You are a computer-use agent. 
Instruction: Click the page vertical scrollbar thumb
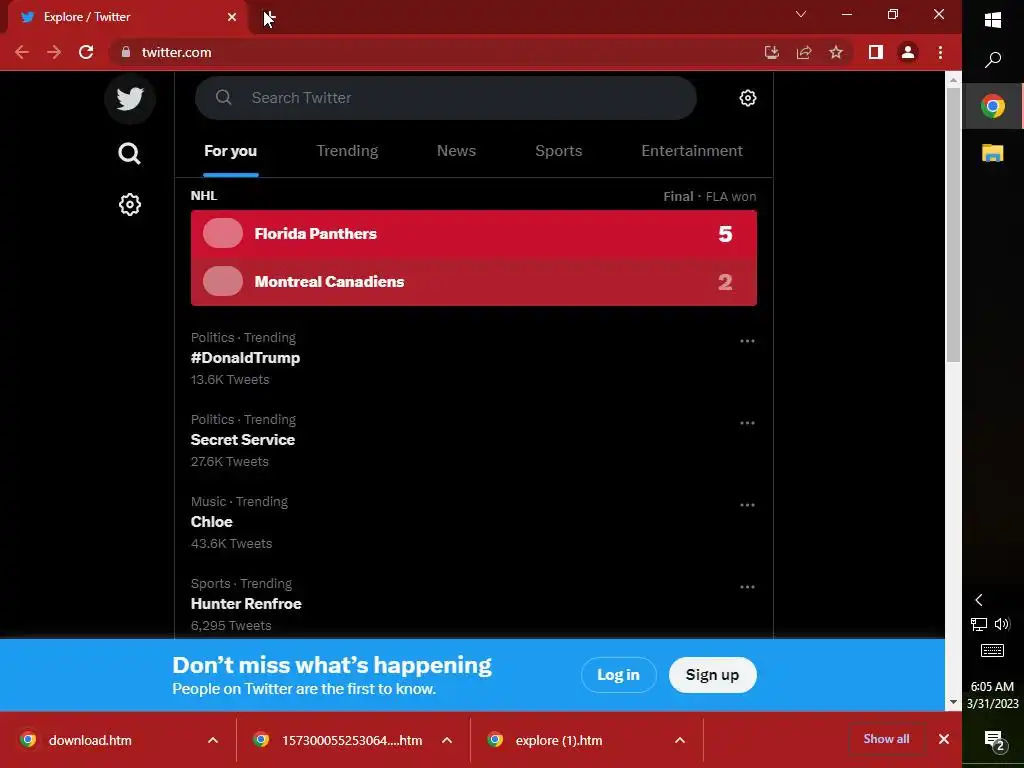(x=953, y=224)
